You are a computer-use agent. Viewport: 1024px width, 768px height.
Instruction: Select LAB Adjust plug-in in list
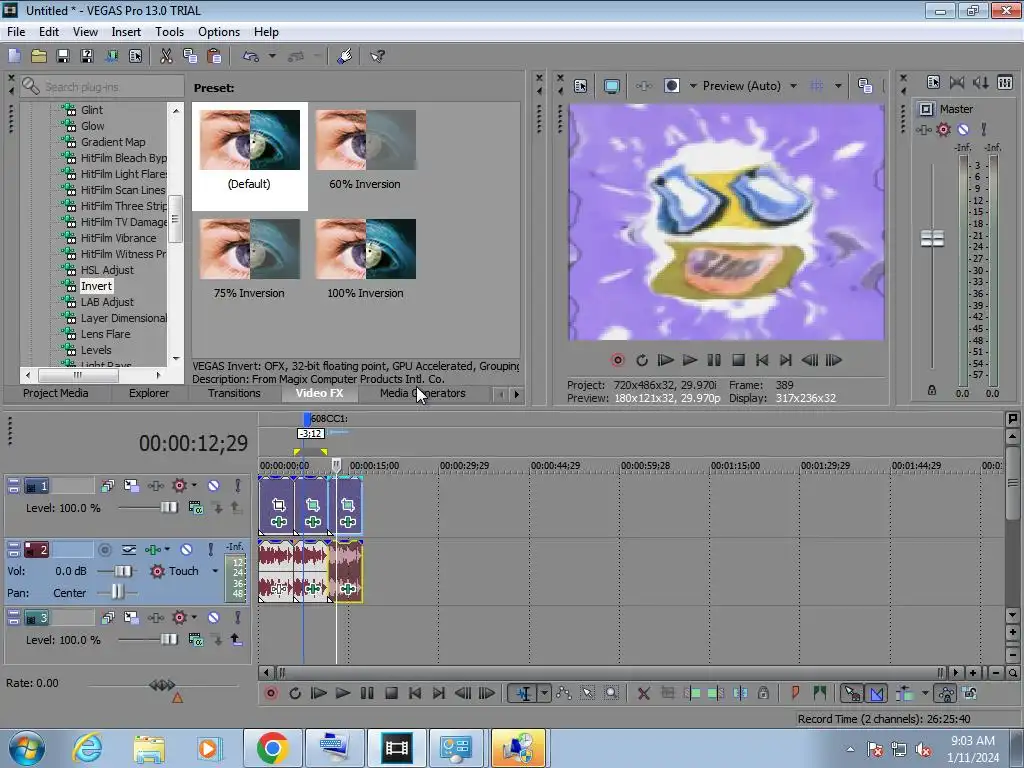(x=107, y=302)
